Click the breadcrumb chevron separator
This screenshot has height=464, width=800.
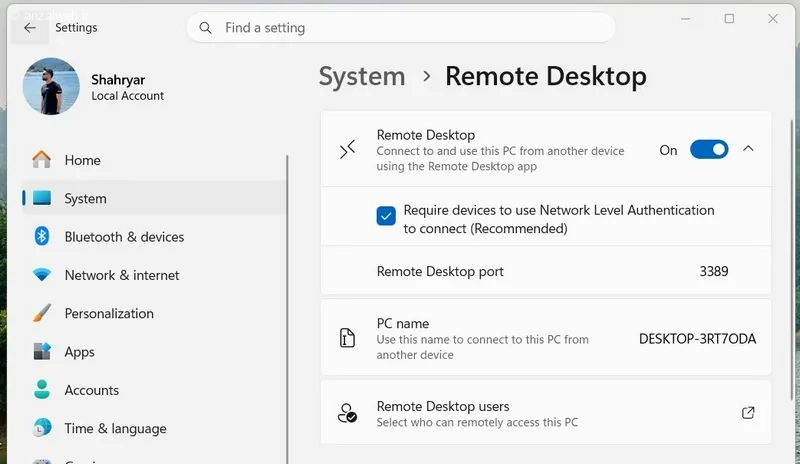click(x=427, y=77)
